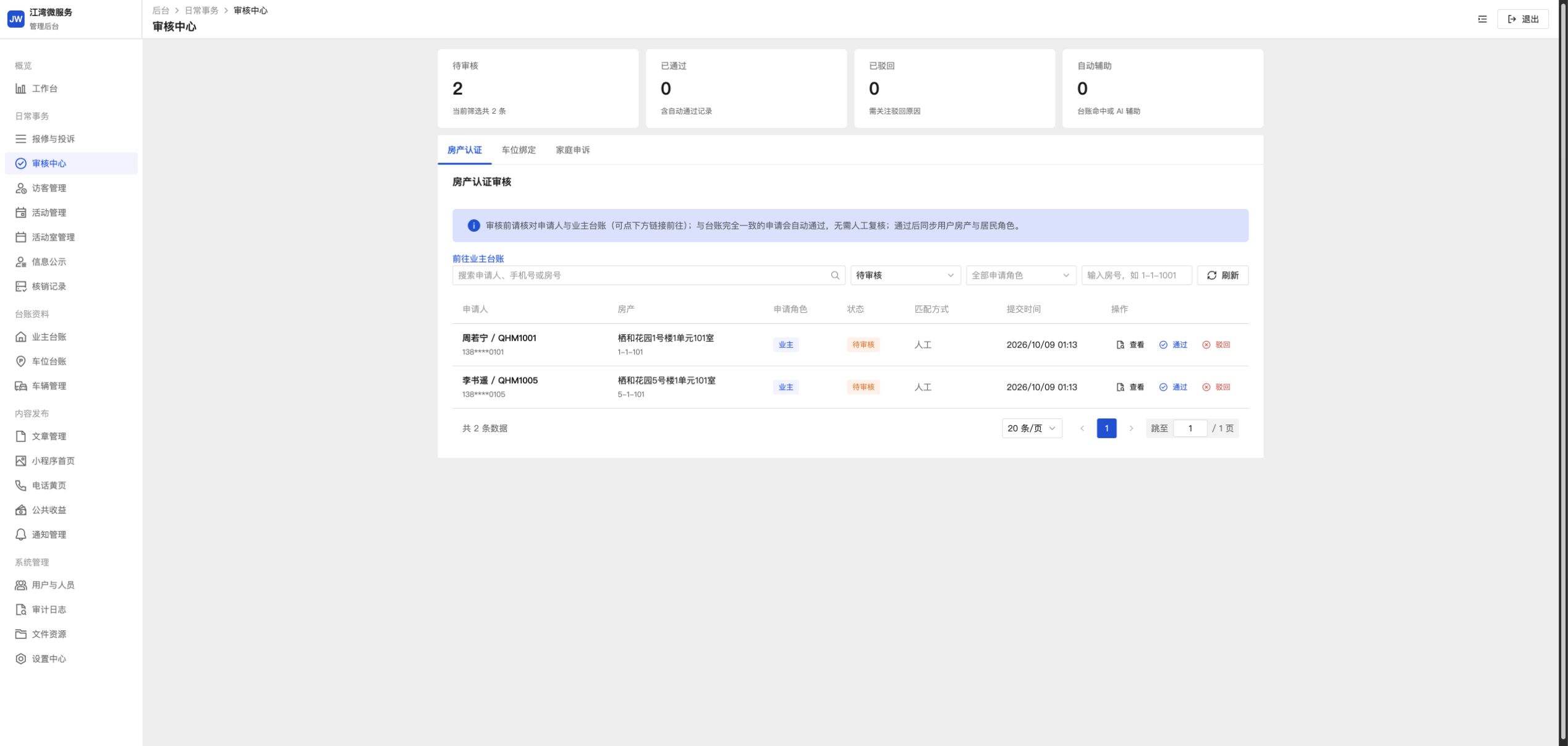
Task: Click the 审计日志 document search icon
Action: point(20,609)
